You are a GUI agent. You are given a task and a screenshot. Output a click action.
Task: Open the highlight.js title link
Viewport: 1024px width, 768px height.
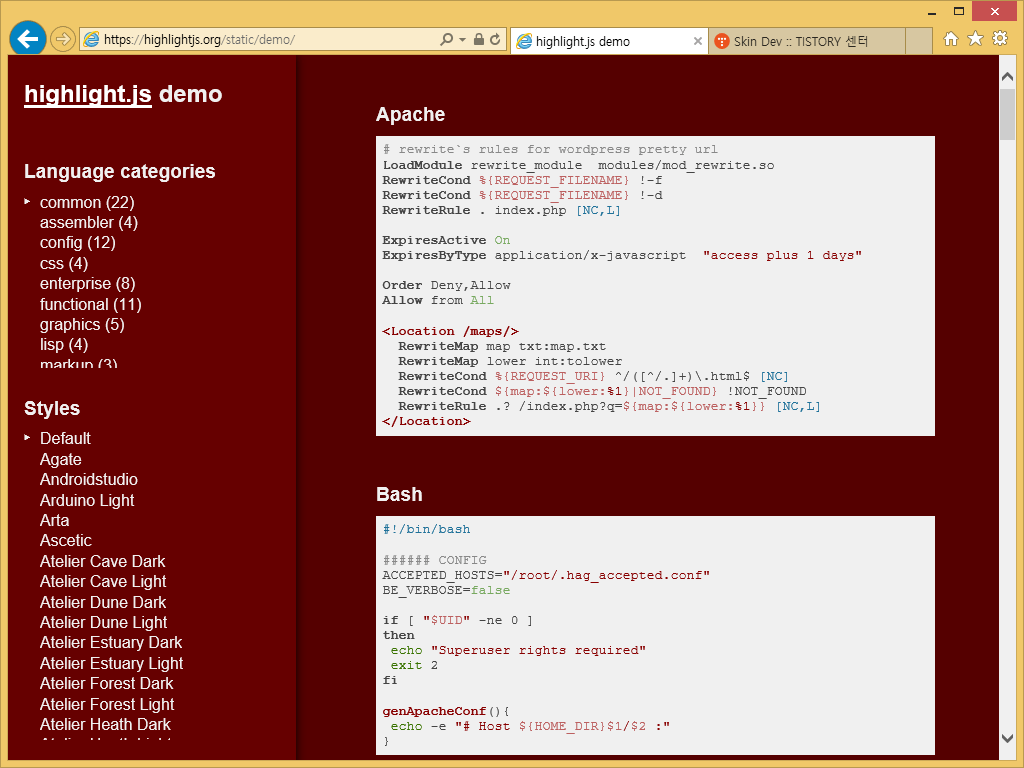click(x=88, y=94)
